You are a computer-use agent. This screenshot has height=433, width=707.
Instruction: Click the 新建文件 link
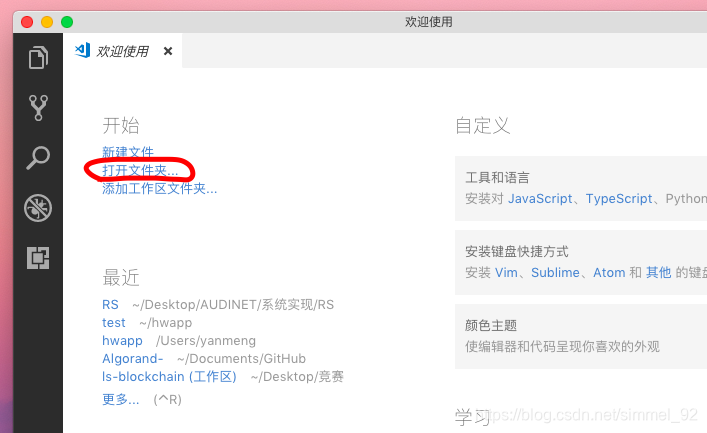tap(128, 152)
